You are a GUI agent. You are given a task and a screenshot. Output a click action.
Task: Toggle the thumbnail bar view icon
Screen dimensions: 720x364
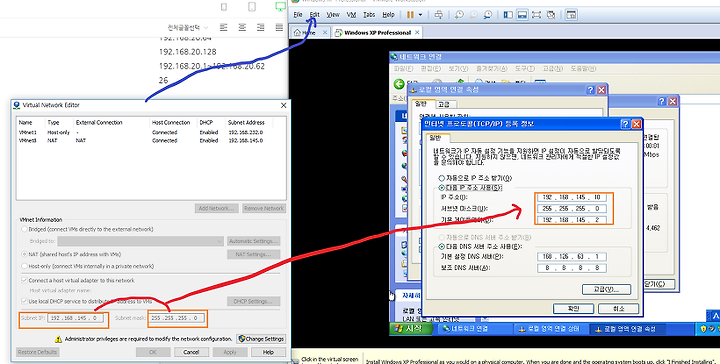point(522,15)
